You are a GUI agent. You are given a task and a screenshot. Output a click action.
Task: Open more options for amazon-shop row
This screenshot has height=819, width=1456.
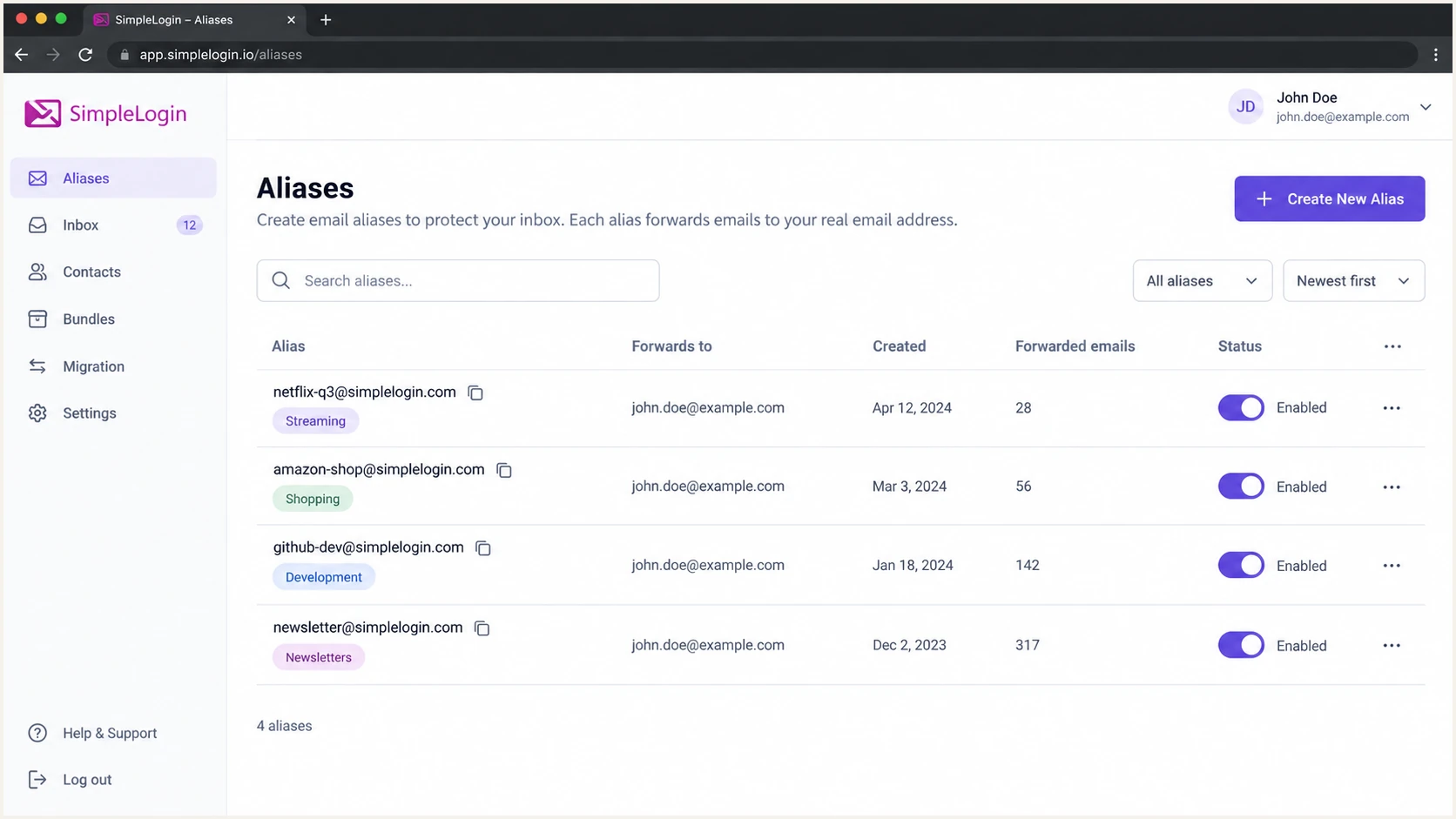(1392, 487)
